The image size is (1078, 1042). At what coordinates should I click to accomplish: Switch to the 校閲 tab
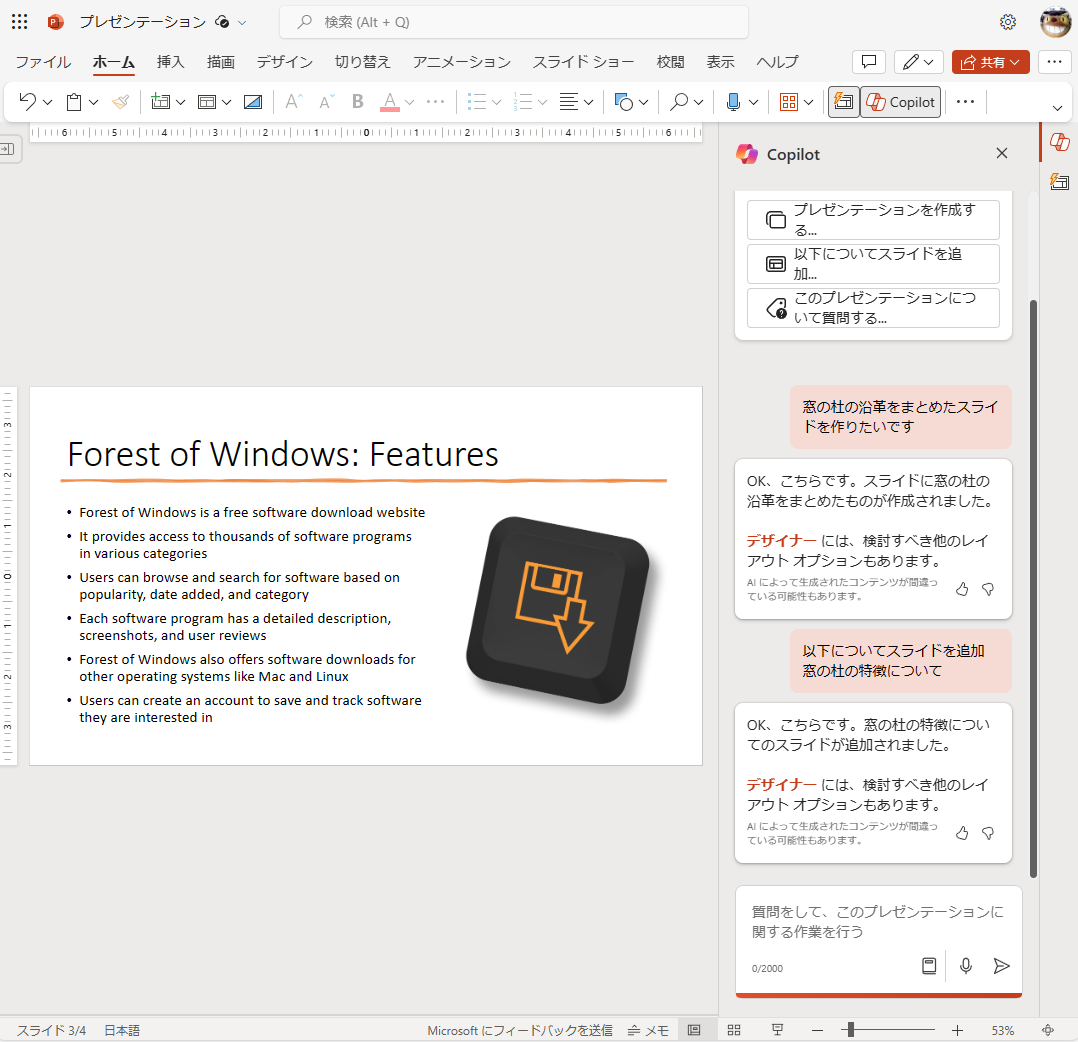click(670, 62)
